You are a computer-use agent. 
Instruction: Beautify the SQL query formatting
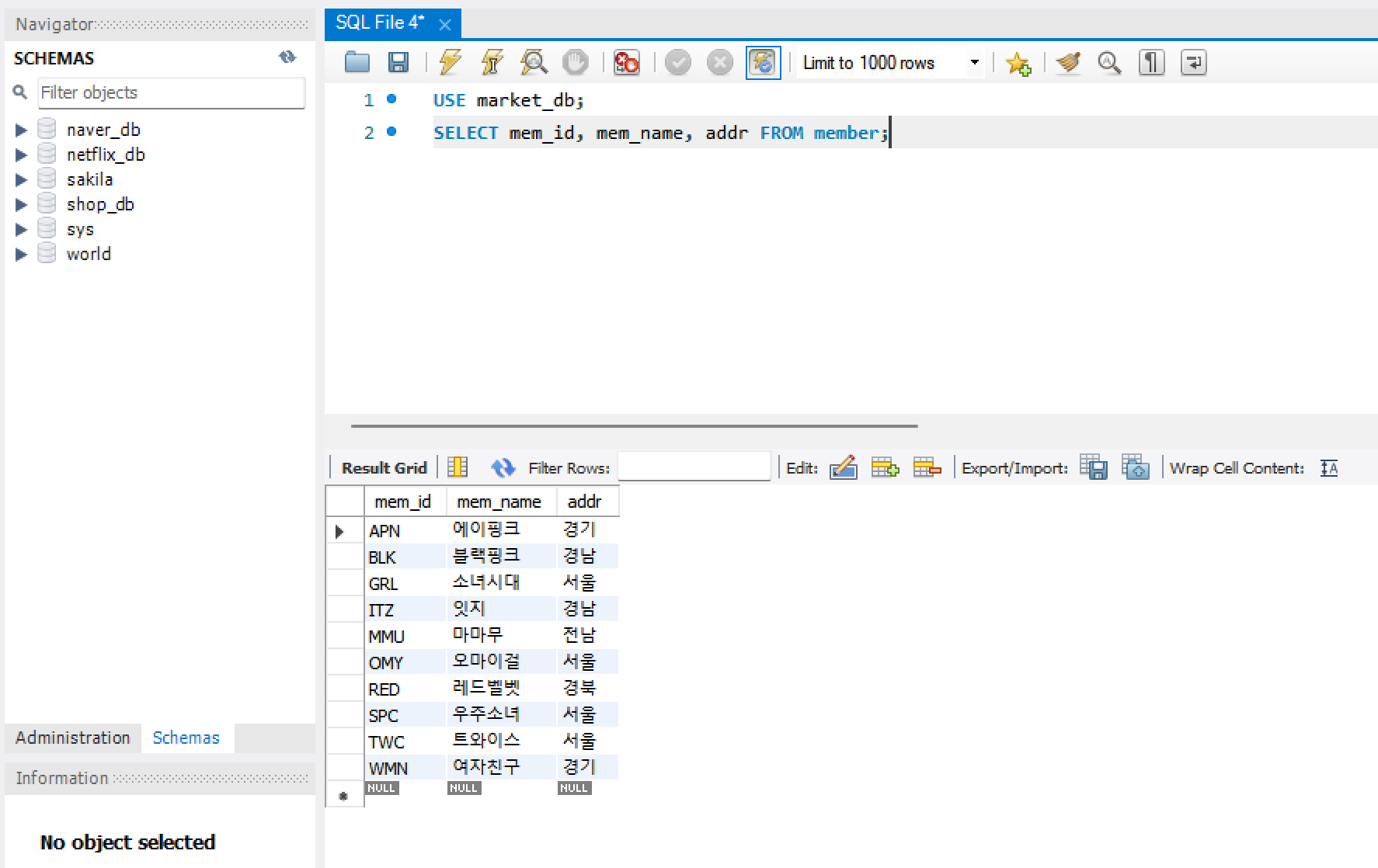(x=1068, y=62)
